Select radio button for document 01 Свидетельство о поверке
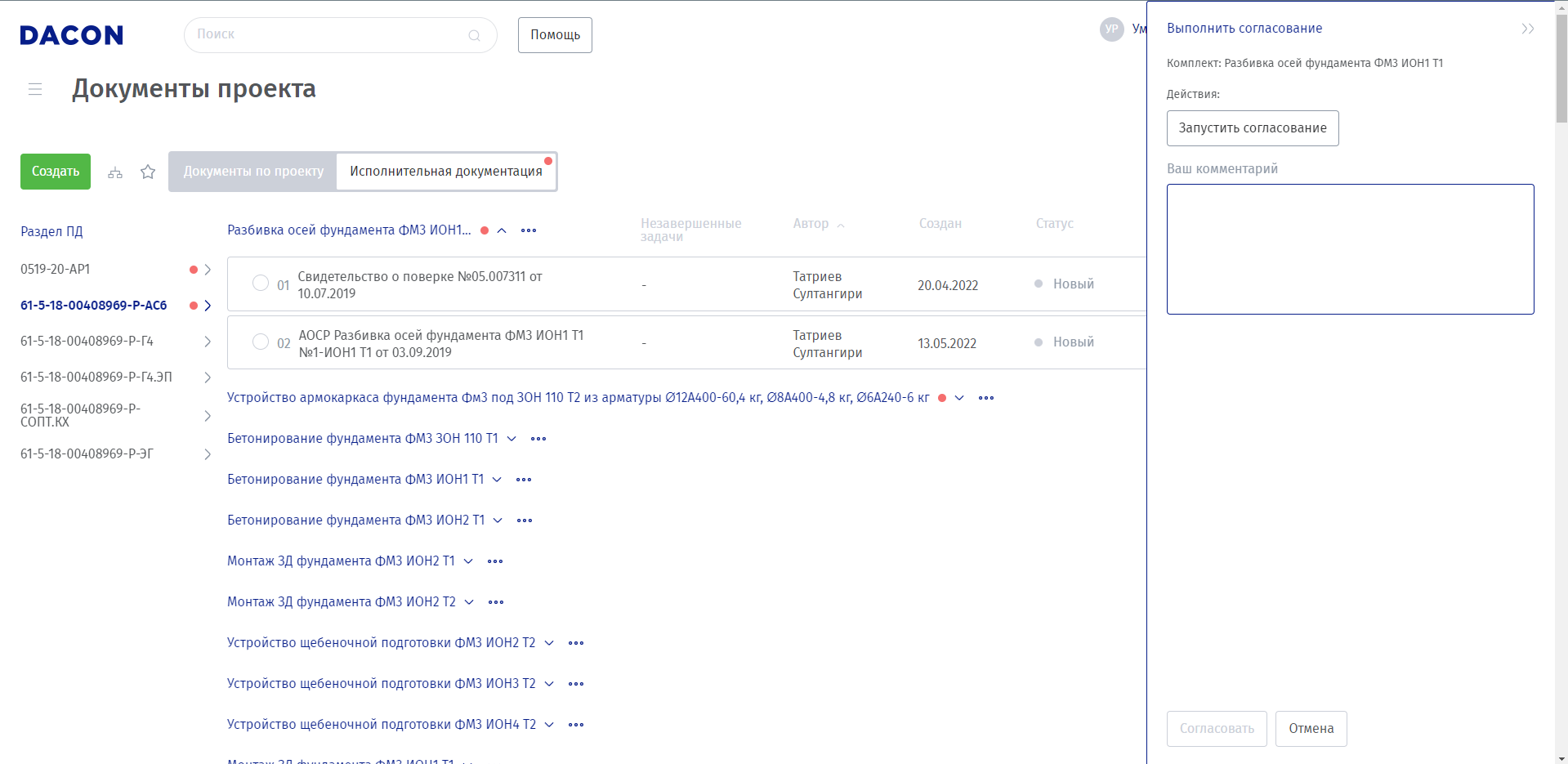 click(261, 283)
